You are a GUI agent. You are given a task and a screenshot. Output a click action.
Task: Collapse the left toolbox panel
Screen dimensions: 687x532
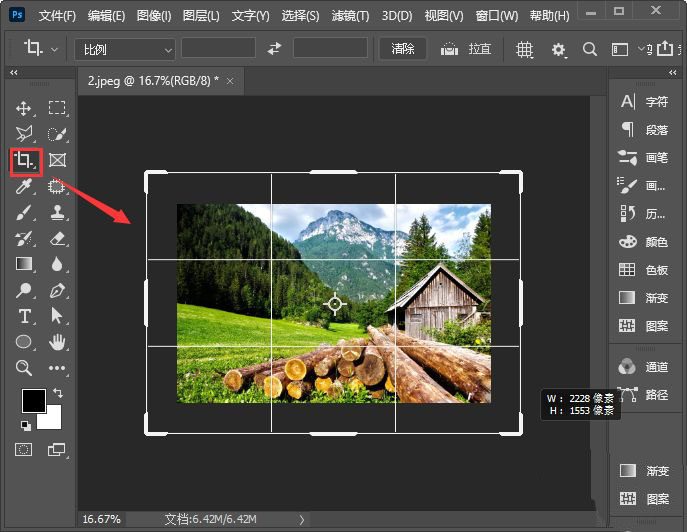click(14, 72)
